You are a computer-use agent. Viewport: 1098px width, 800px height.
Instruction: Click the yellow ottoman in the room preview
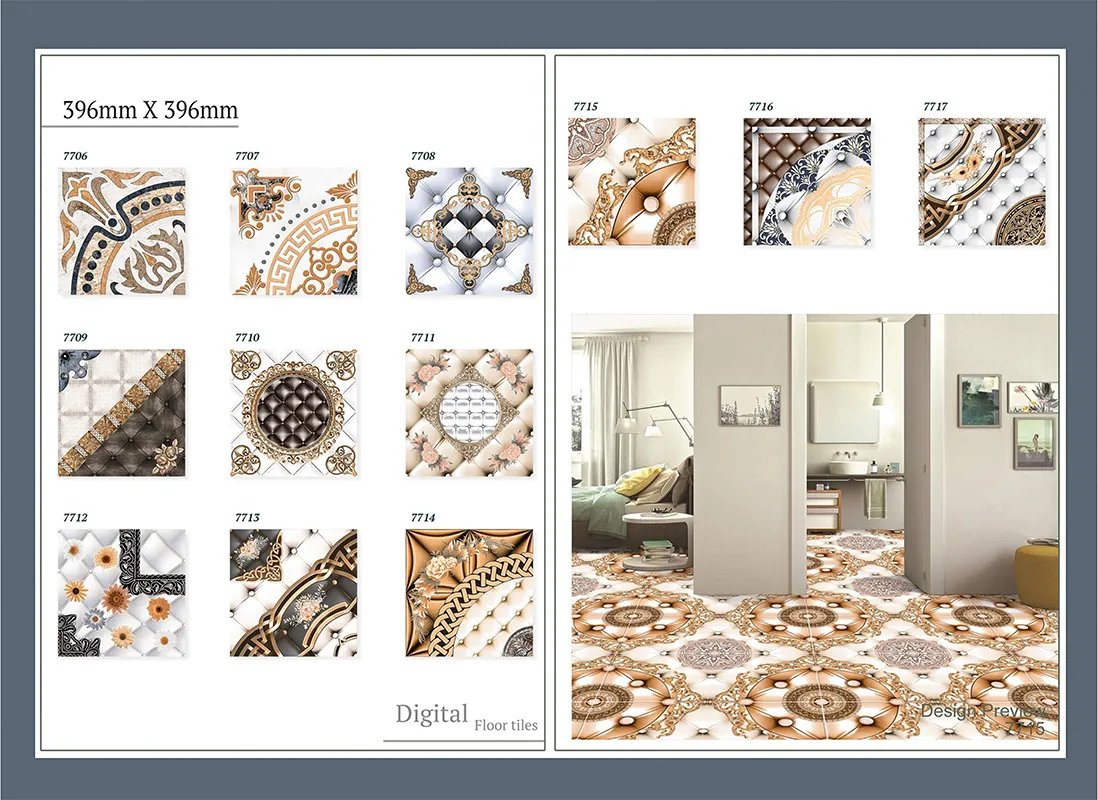[1036, 576]
